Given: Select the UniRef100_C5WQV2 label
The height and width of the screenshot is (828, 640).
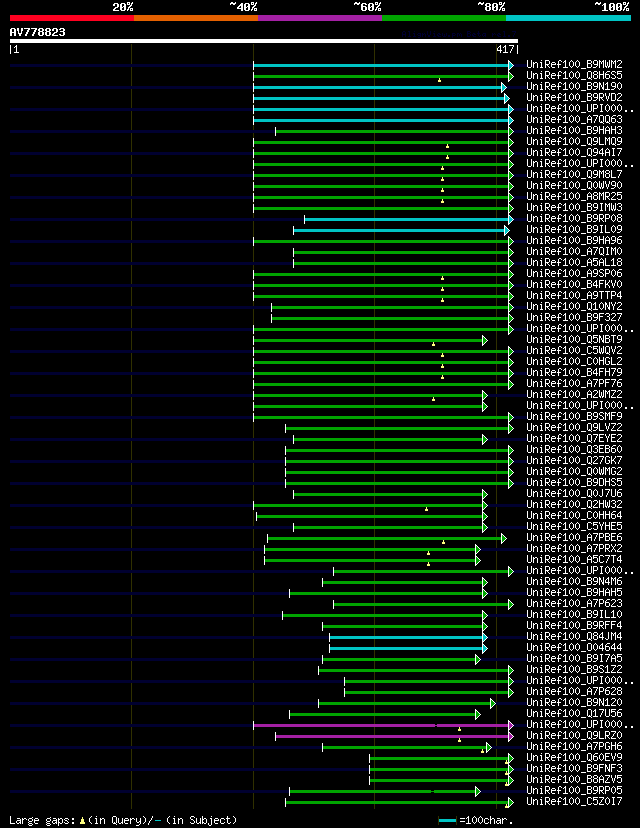Looking at the screenshot, I should pyautogui.click(x=575, y=350).
